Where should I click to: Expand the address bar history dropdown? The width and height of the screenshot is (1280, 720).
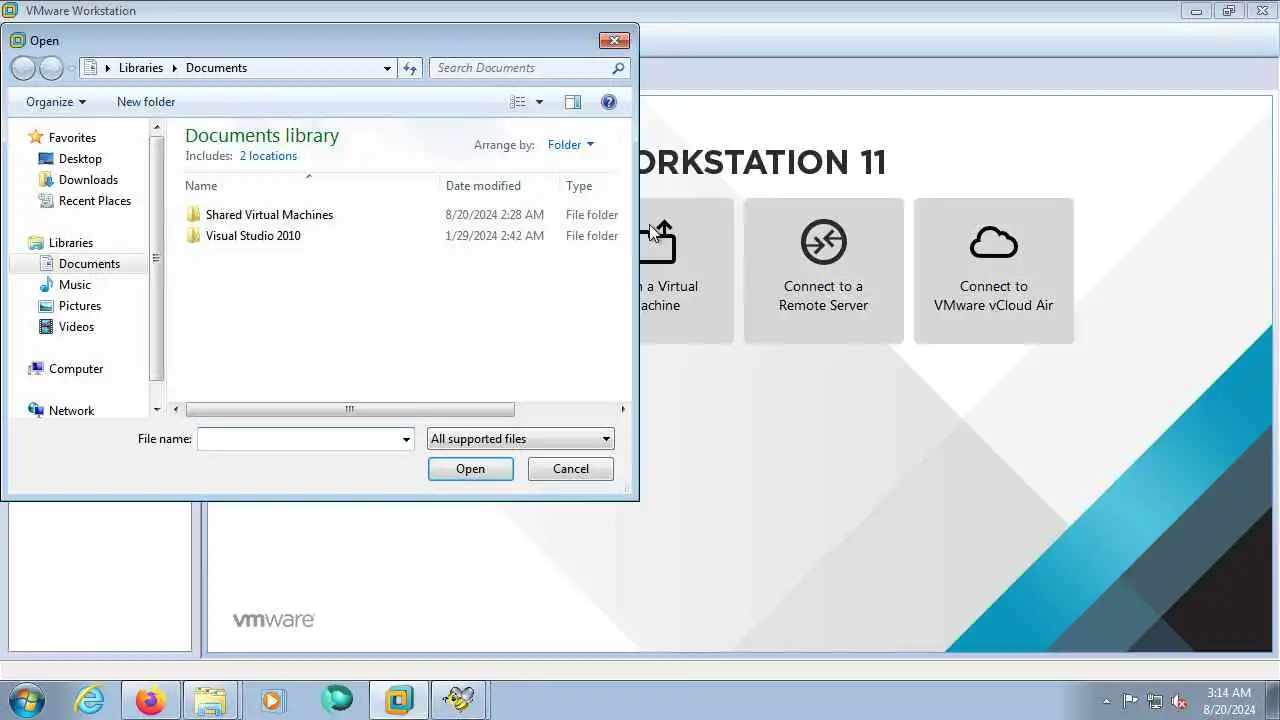pos(387,68)
